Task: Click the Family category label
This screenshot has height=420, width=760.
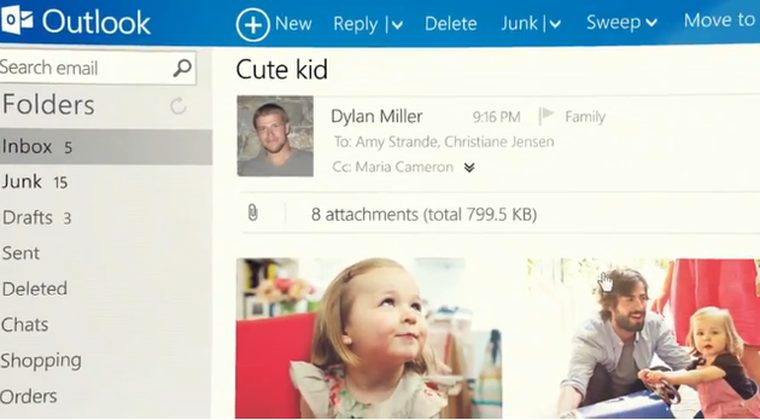Action: tap(585, 117)
